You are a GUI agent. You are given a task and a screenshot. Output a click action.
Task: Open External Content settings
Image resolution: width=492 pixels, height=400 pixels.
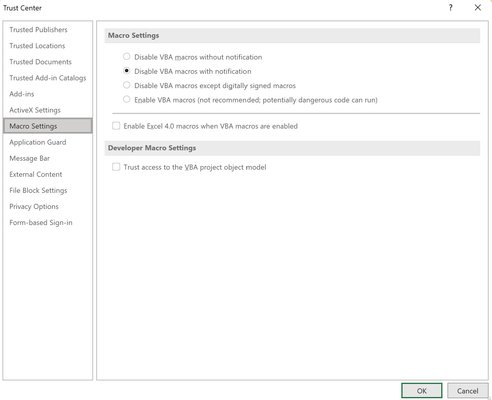[48, 174]
